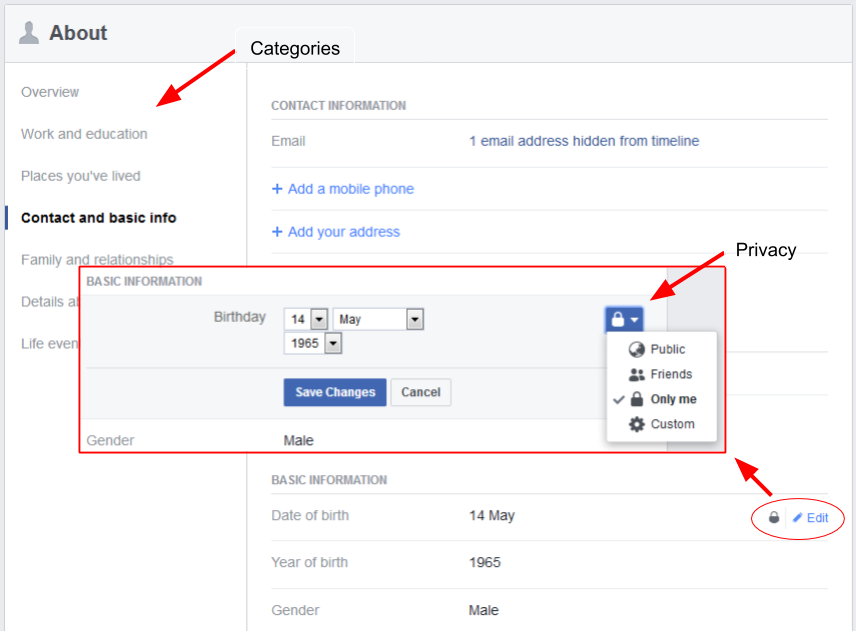The width and height of the screenshot is (856, 632).
Task: Open the blue lock privacy selector
Action: point(625,319)
